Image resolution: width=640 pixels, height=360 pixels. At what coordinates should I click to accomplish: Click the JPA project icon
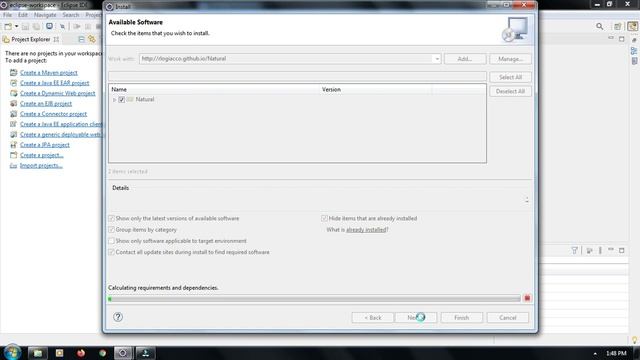click(x=13, y=145)
